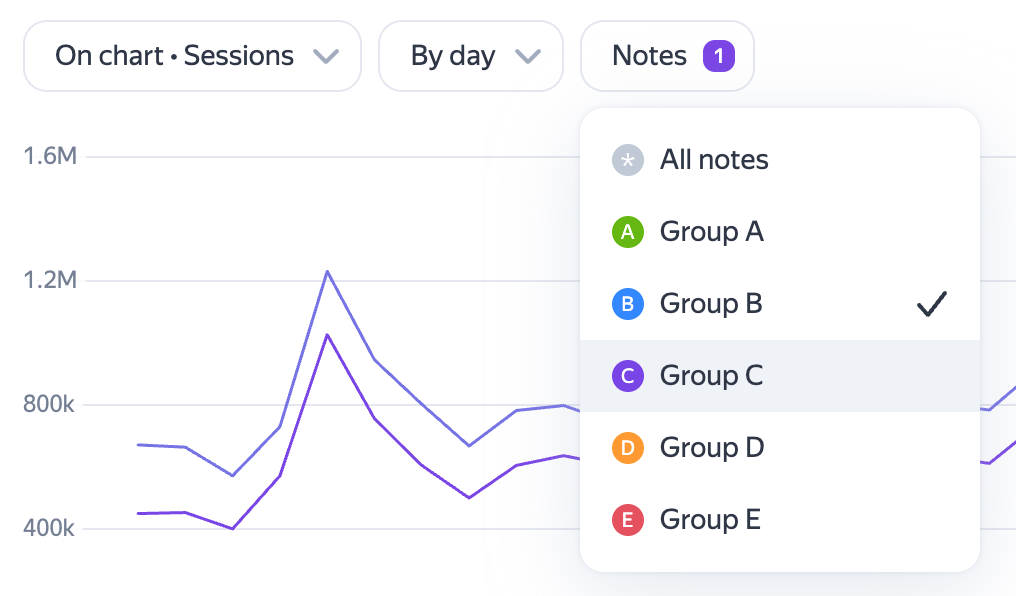The width and height of the screenshot is (1016, 596).
Task: Click the red Group E badge icon
Action: (x=627, y=520)
